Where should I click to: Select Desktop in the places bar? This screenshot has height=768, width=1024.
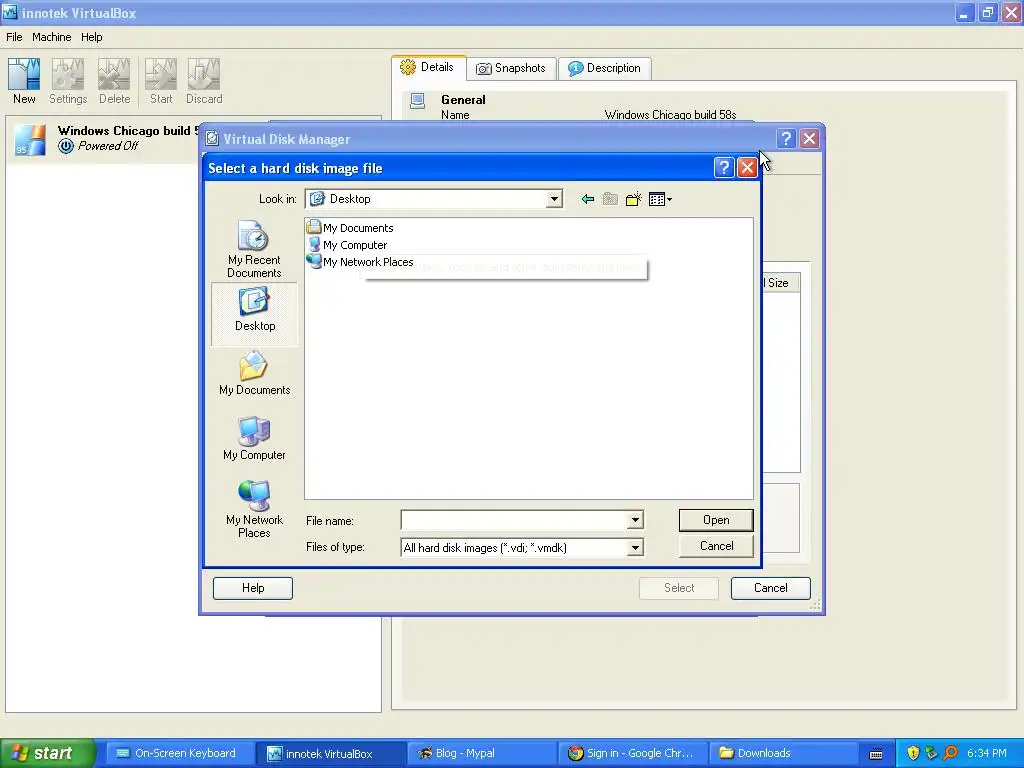tap(255, 312)
